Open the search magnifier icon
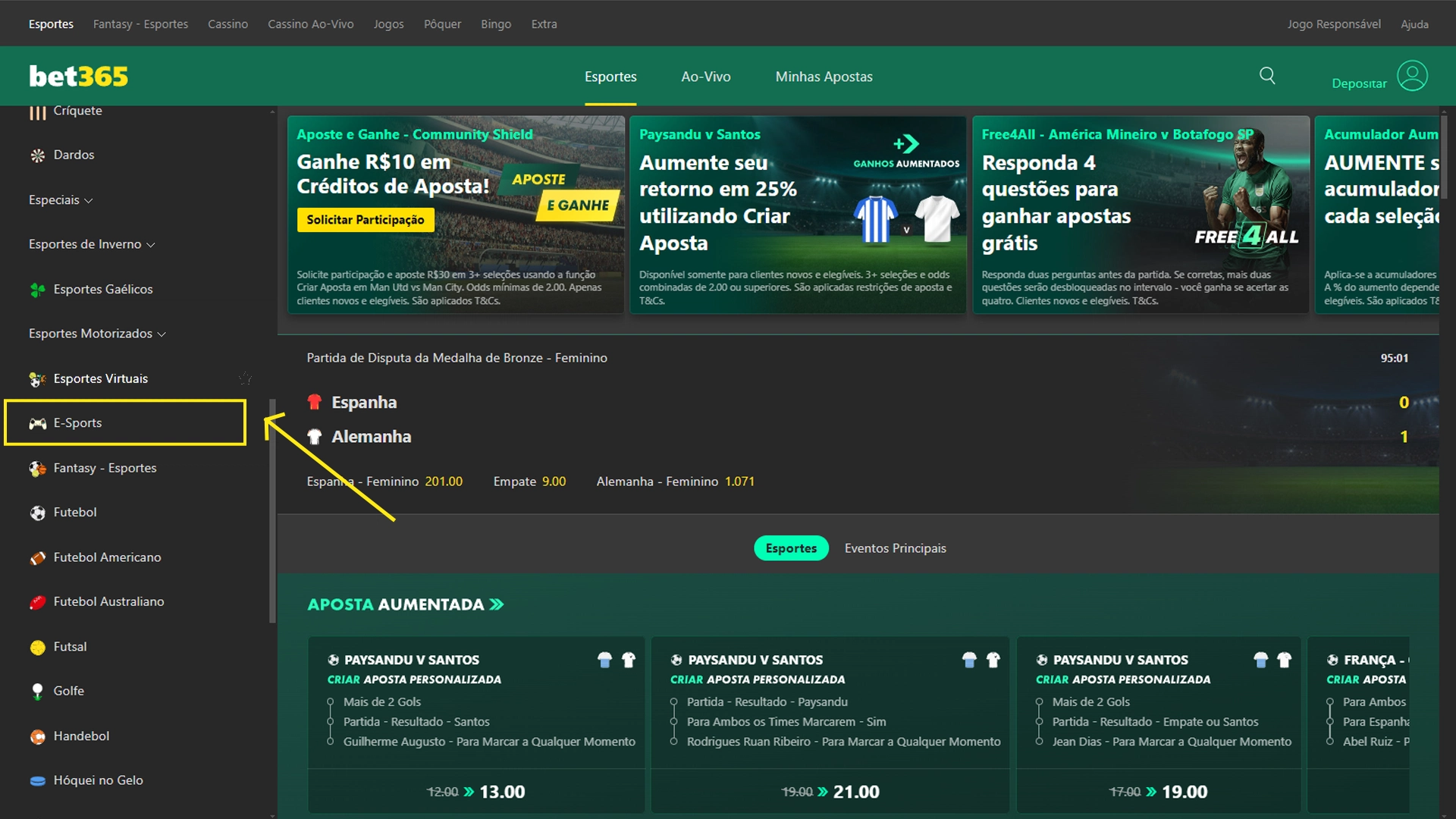 pos(1267,76)
